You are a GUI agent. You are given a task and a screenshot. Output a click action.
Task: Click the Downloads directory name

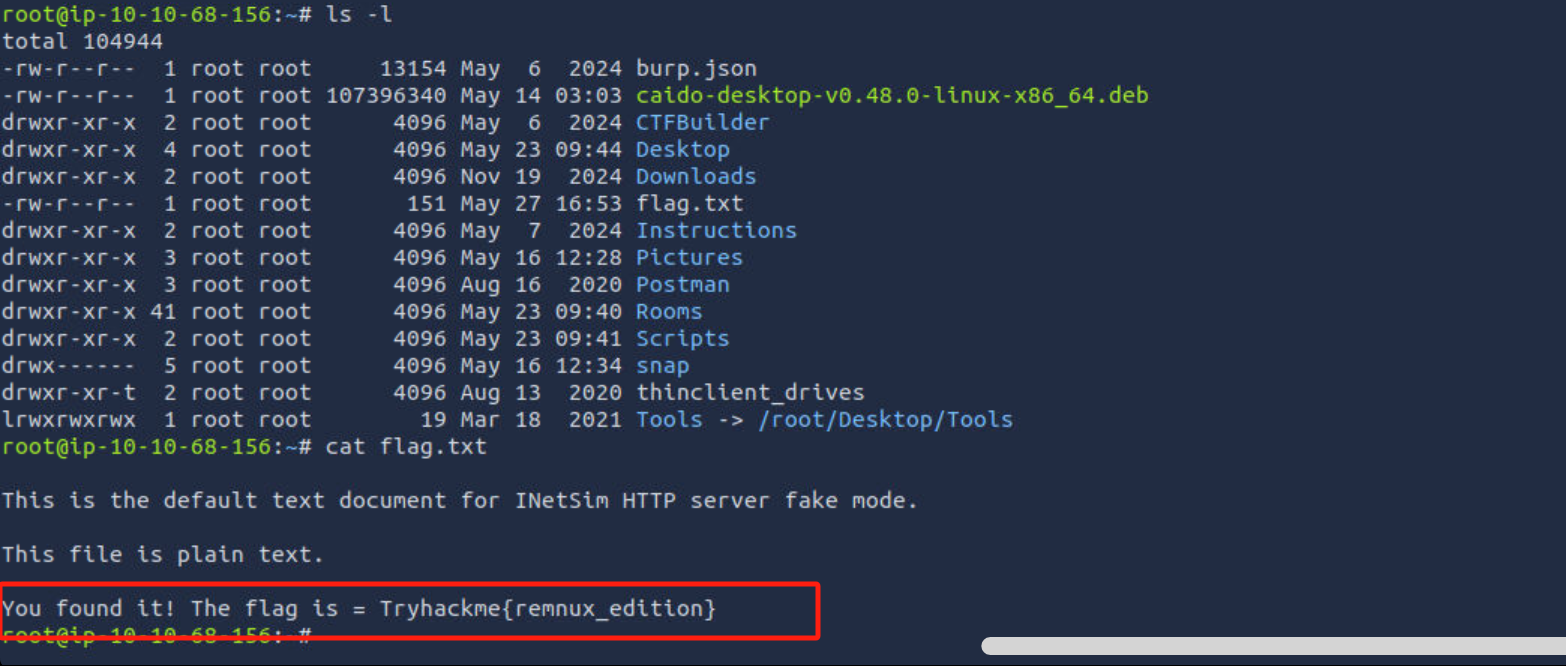[696, 177]
